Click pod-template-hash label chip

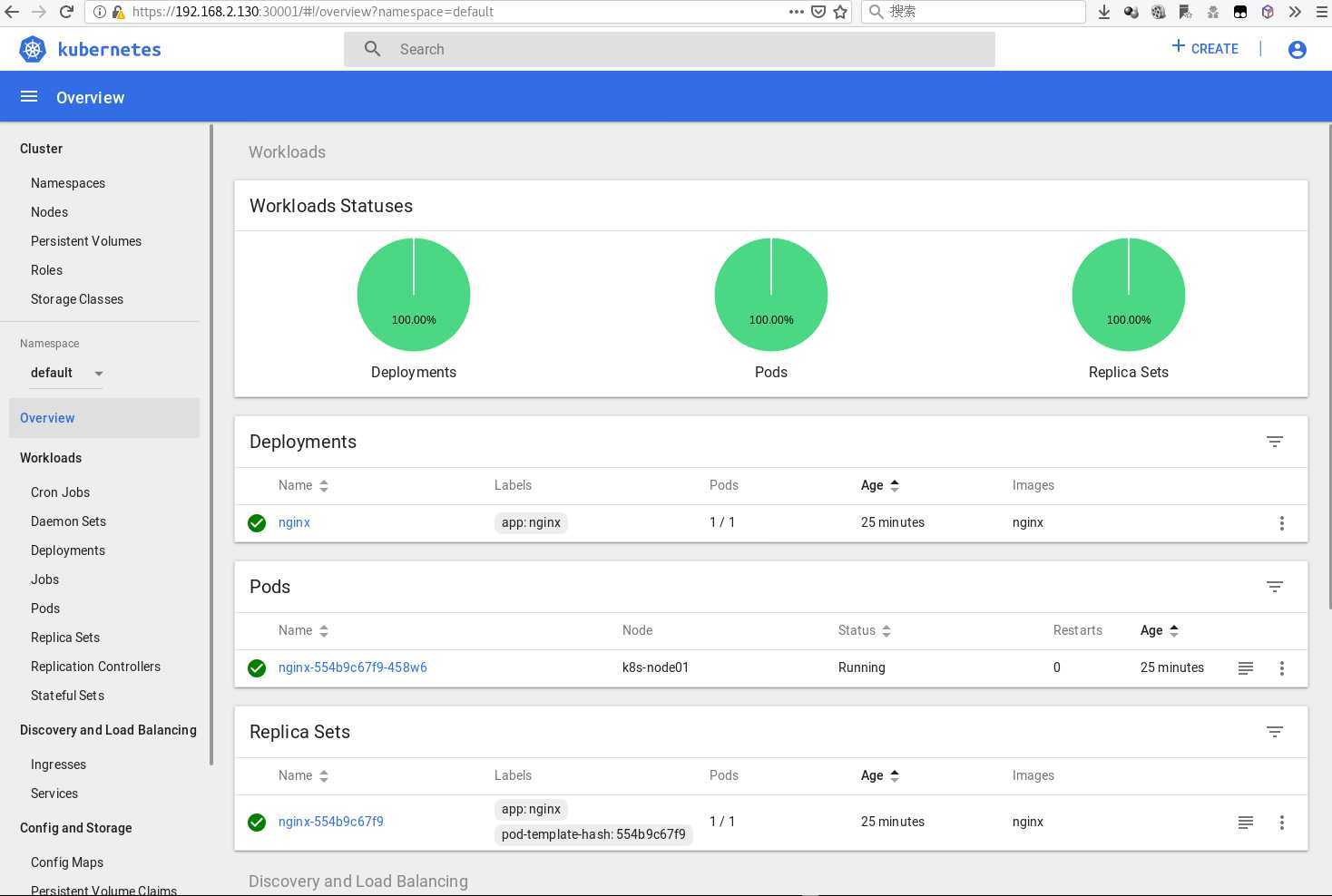[593, 834]
